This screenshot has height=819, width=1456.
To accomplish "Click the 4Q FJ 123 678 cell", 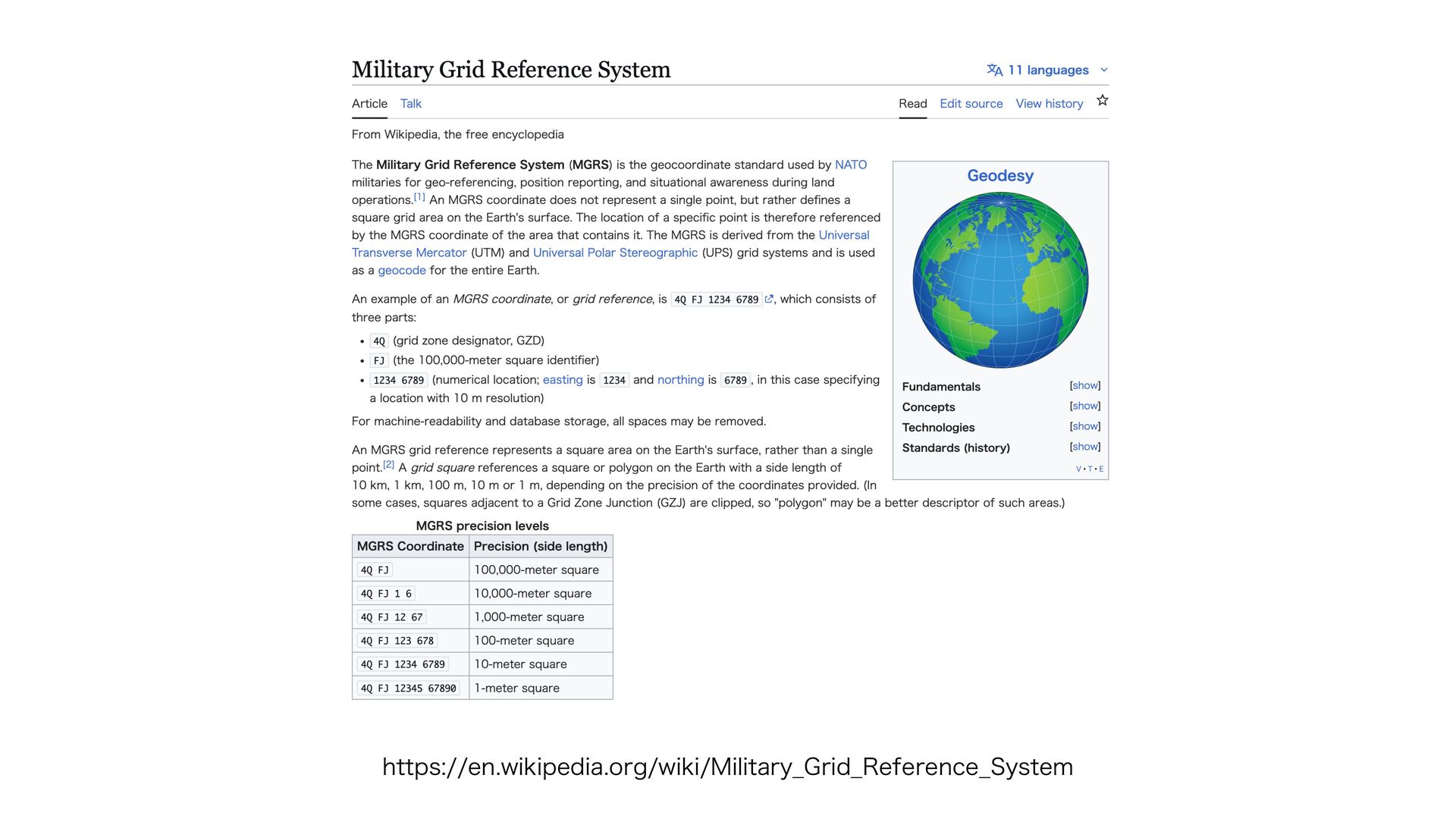I will point(410,641).
